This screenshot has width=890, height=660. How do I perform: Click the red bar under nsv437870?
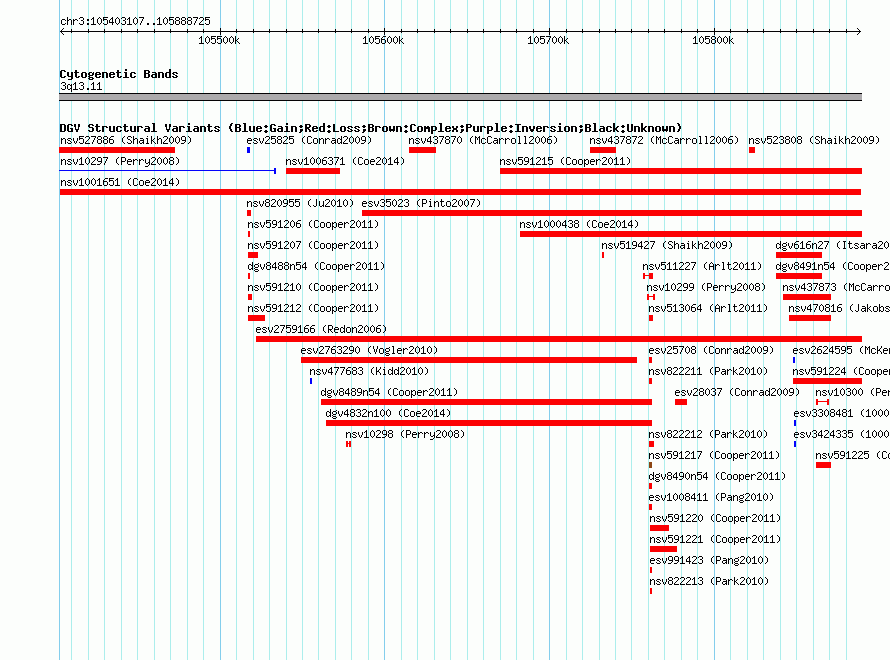click(x=422, y=150)
